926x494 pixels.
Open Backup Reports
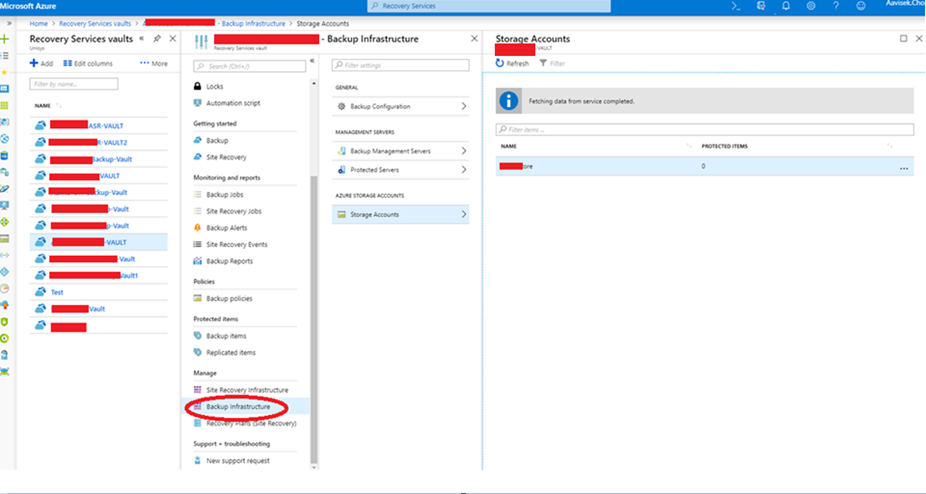coord(229,261)
